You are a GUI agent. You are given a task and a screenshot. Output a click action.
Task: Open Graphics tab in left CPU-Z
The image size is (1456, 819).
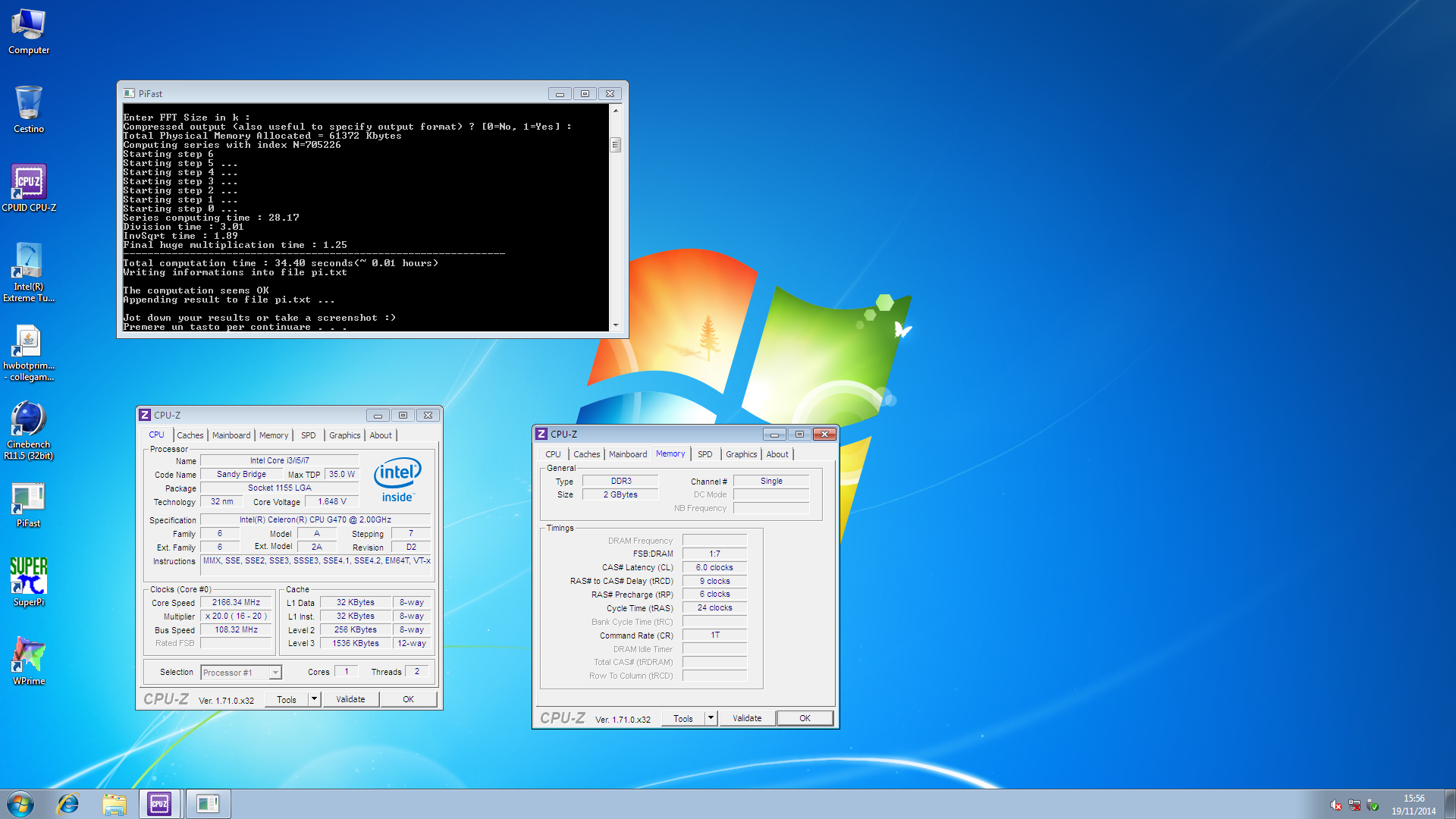344,435
